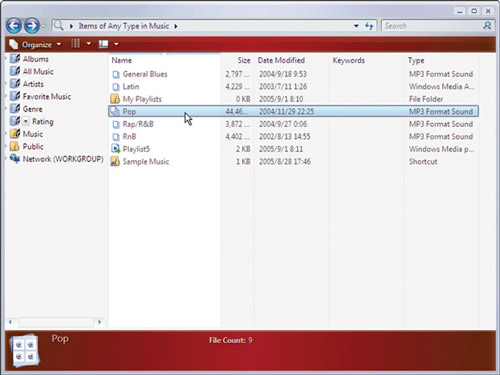Screen dimensions: 500x375
Task: Click the Back navigation arrow
Action: click(x=14, y=26)
